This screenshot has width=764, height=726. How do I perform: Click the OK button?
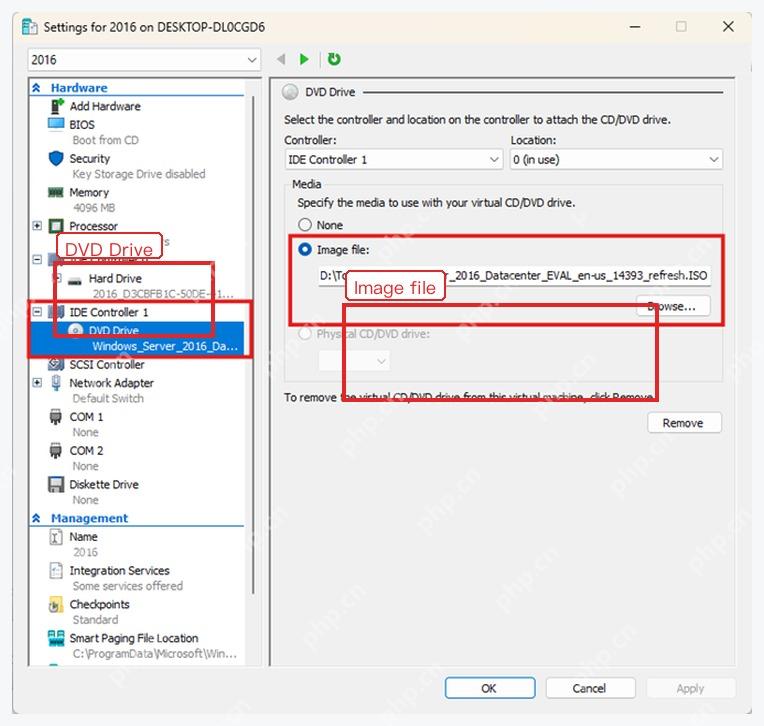[490, 688]
